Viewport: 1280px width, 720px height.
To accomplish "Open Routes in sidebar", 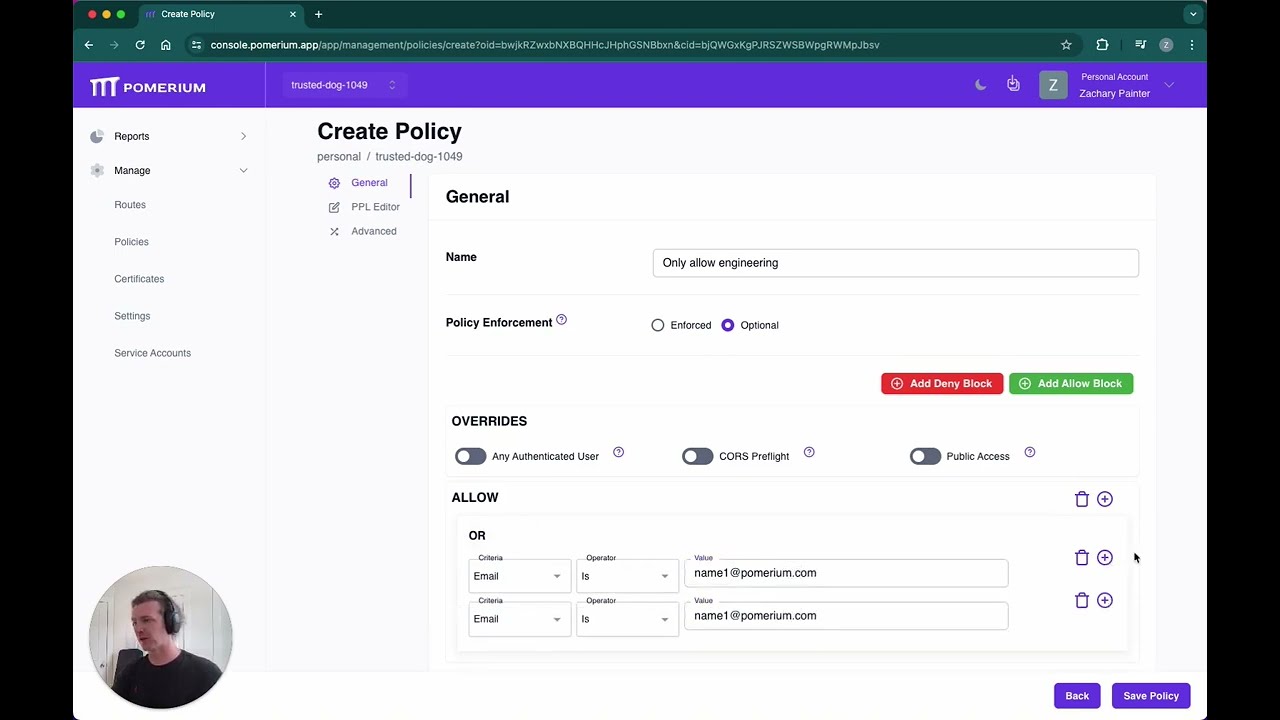I will pos(130,205).
